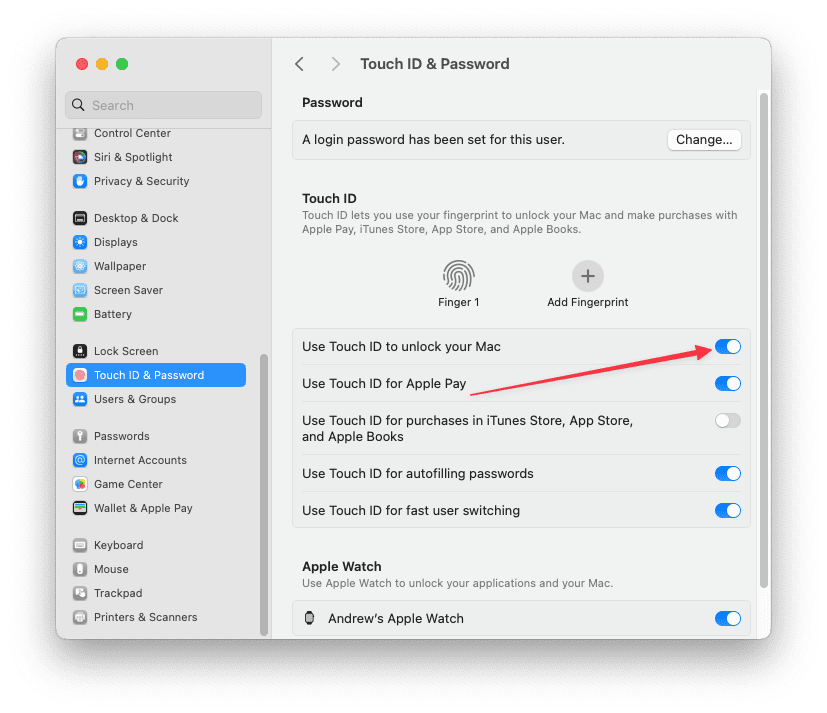Click the main pane vertical scrollbar
The image size is (827, 713).
click(763, 340)
